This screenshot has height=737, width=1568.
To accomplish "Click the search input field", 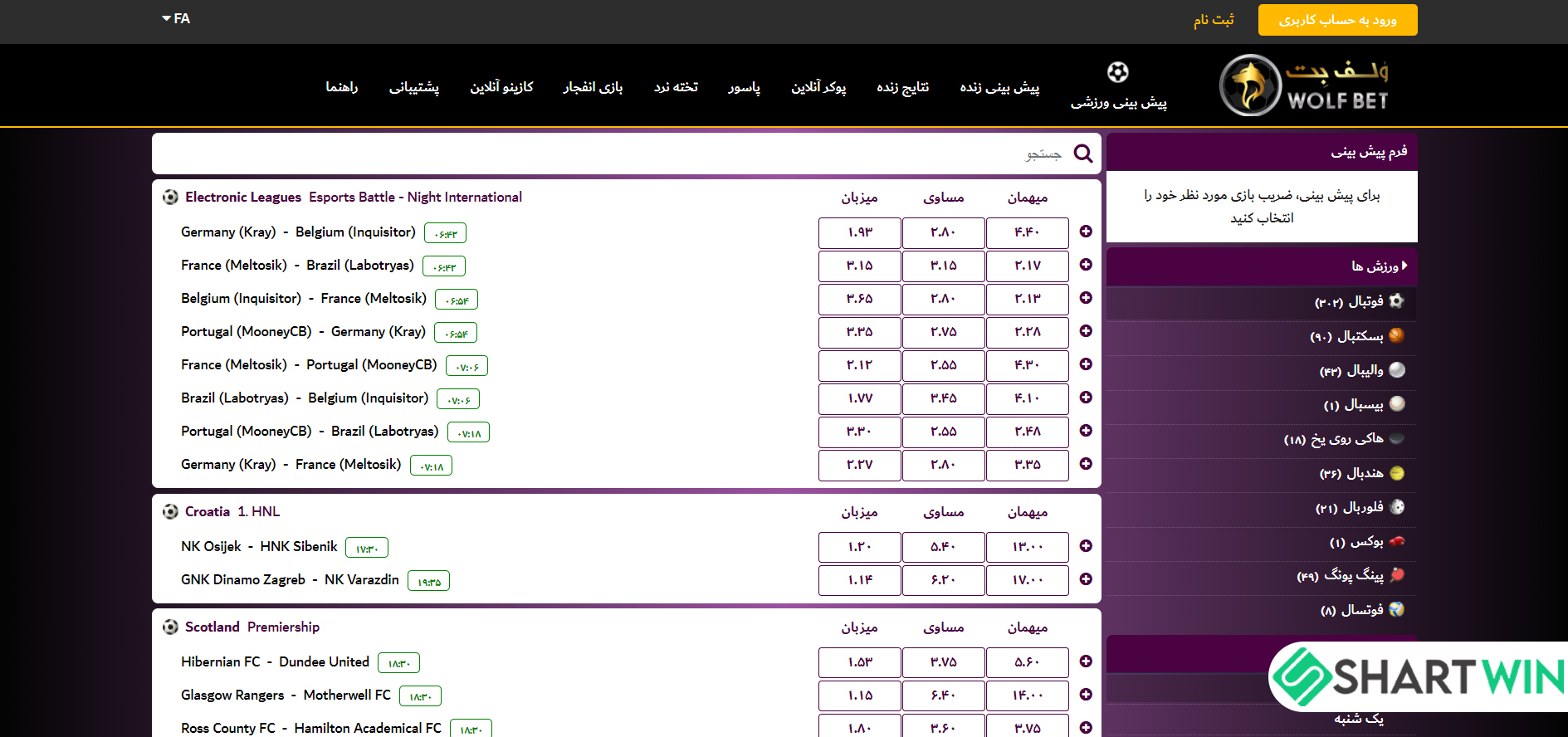I will point(627,153).
